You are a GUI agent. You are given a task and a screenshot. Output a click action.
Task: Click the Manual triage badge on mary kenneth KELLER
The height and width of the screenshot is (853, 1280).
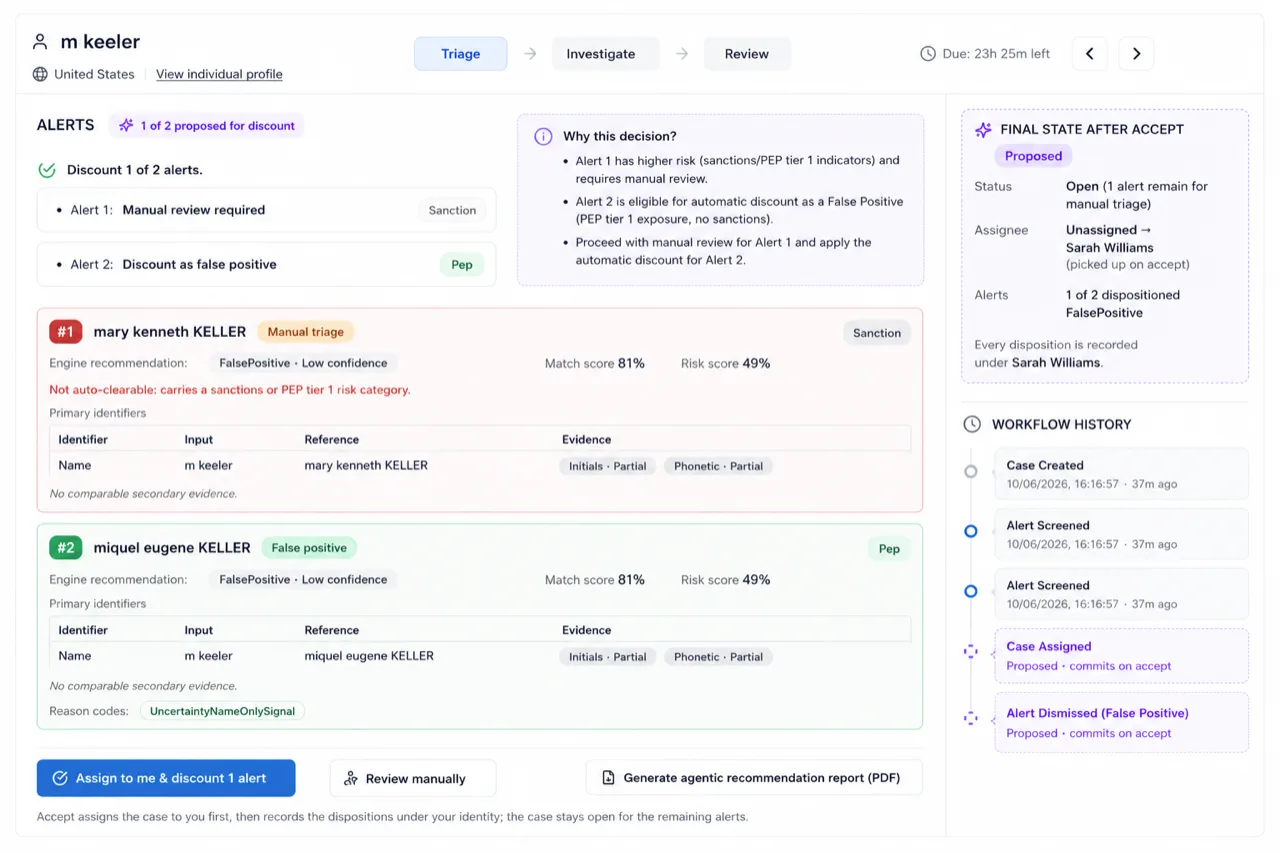pyautogui.click(x=305, y=332)
